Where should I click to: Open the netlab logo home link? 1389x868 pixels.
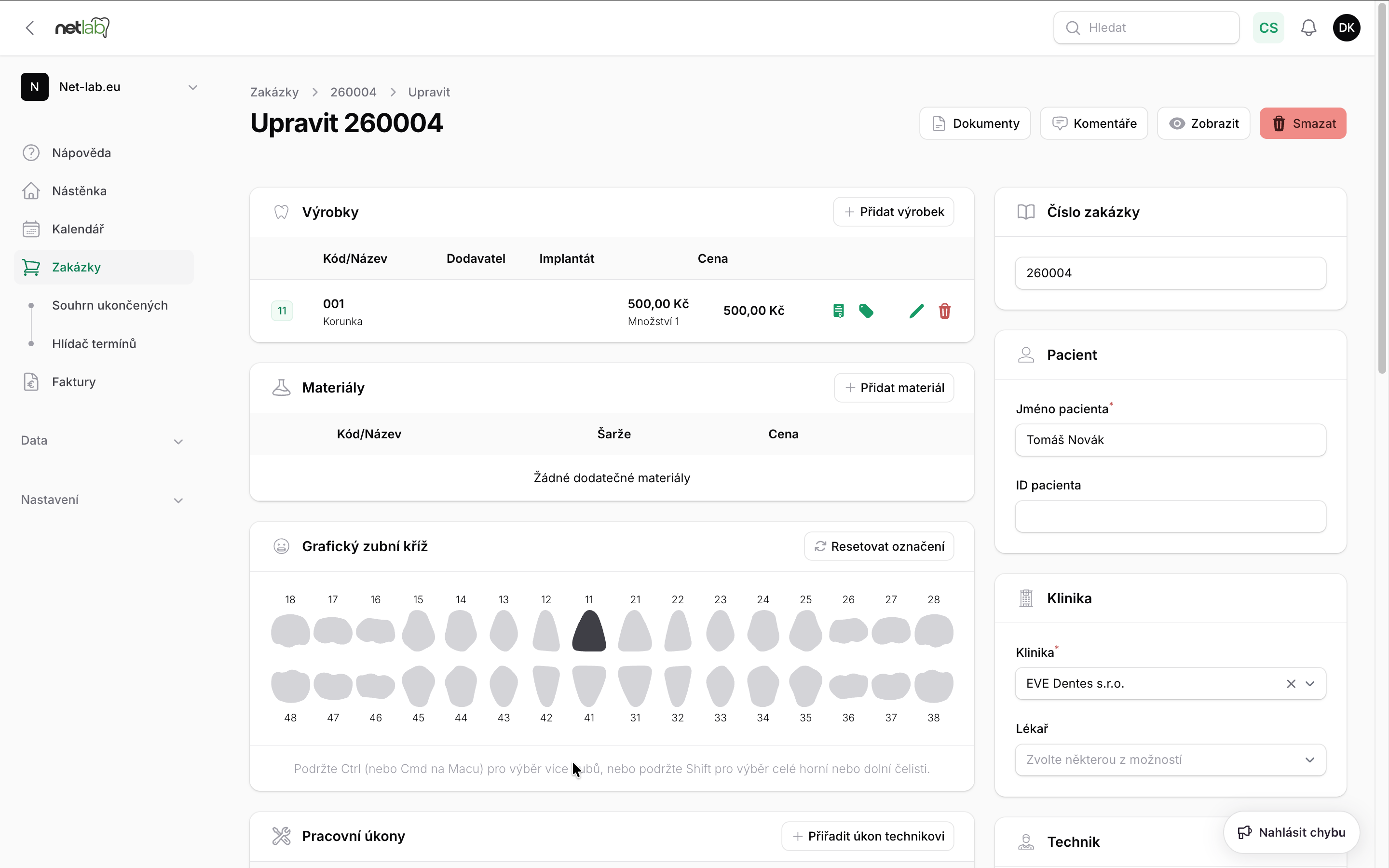[x=82, y=27]
